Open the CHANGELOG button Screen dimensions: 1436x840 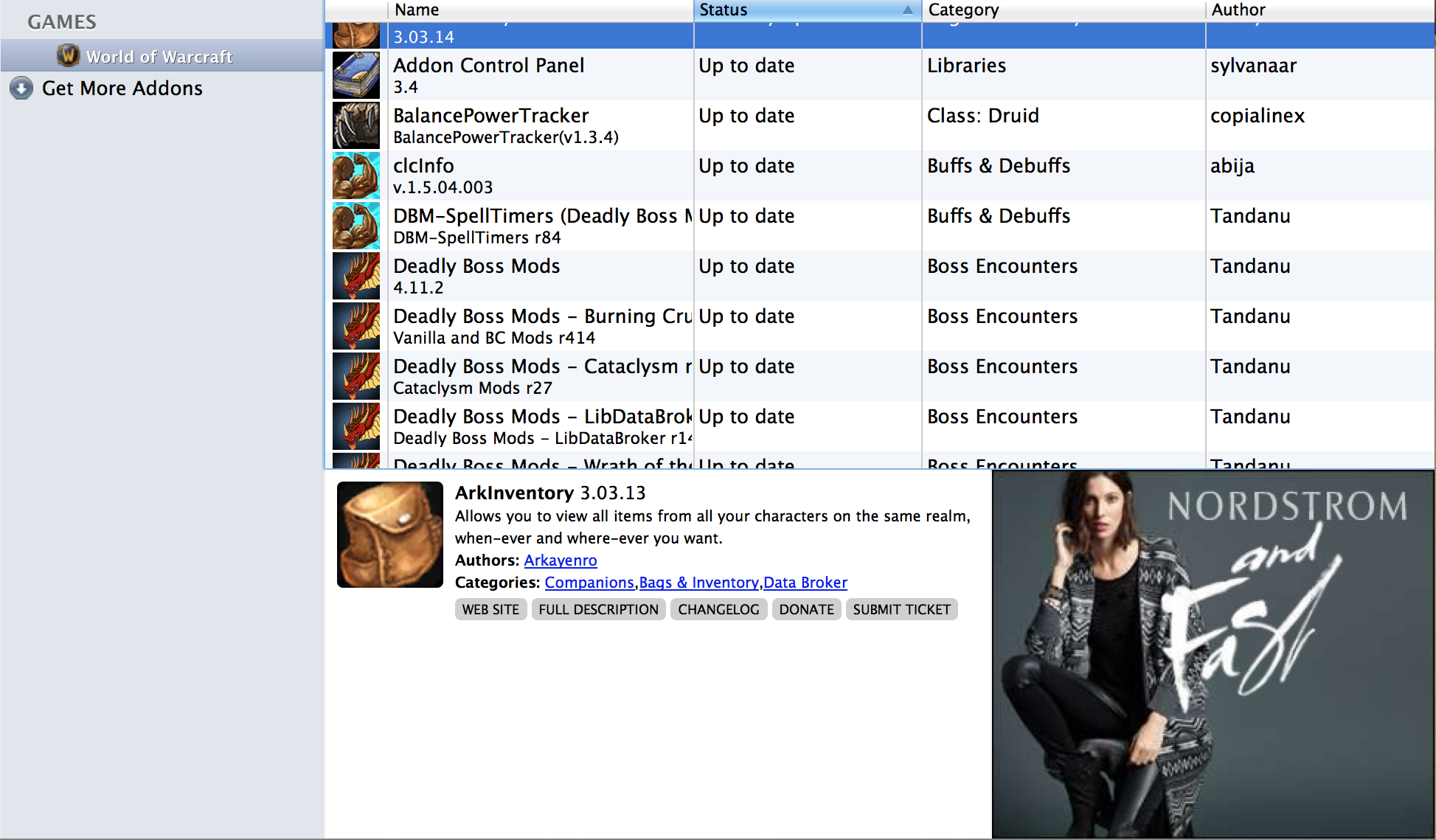tap(718, 609)
